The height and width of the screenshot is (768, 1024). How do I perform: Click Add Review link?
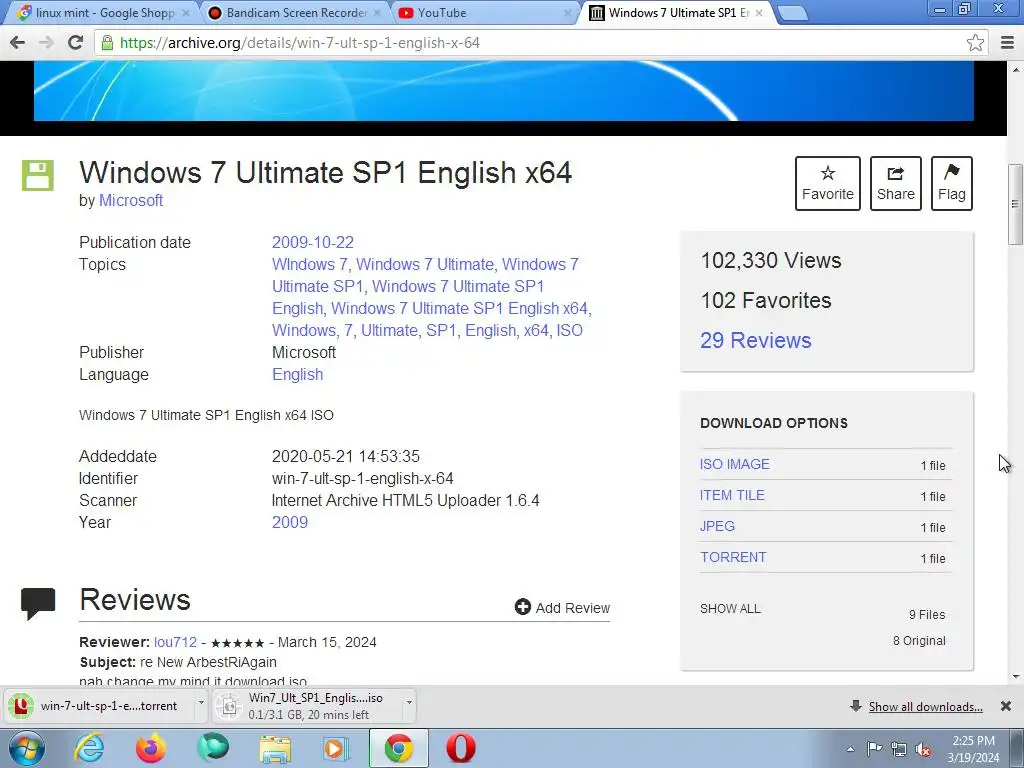(573, 608)
